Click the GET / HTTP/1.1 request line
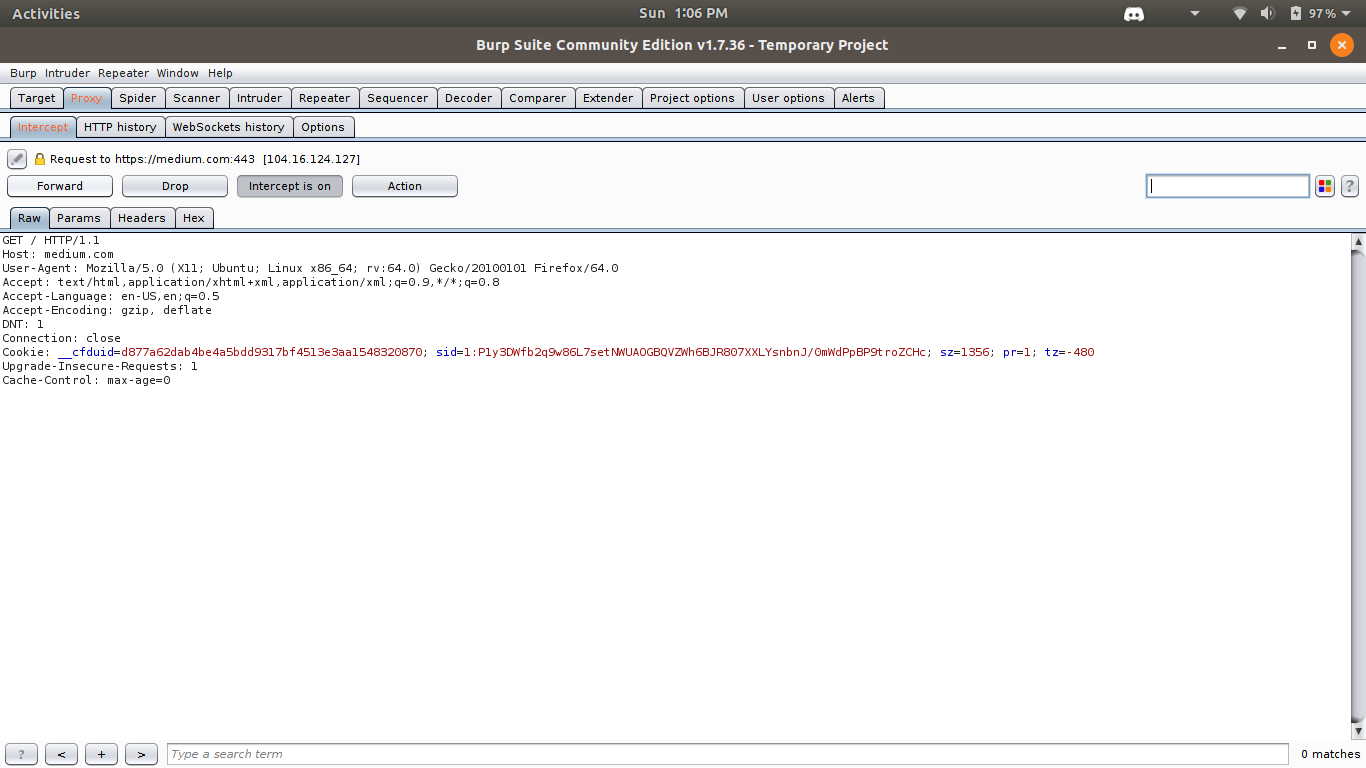The width and height of the screenshot is (1366, 768). pyautogui.click(x=51, y=240)
